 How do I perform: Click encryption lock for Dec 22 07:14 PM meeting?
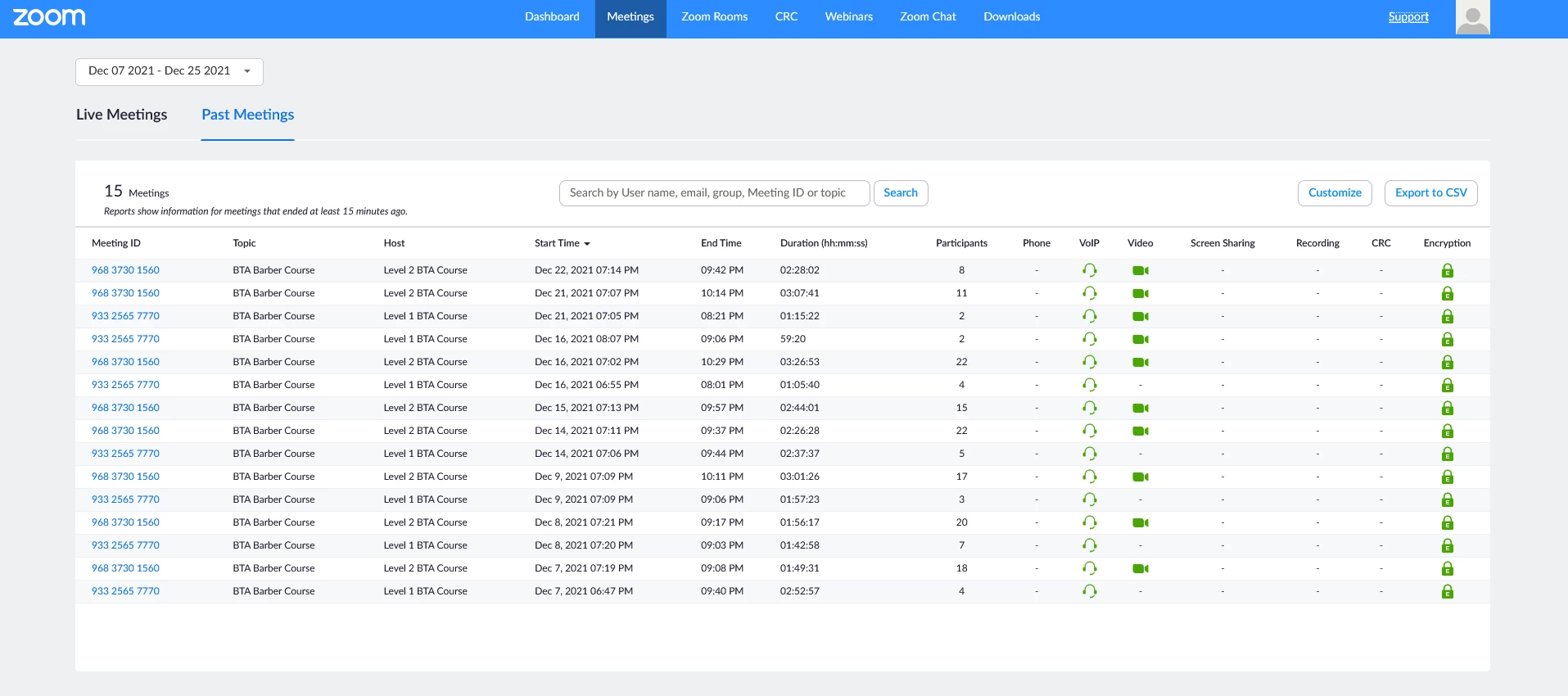[x=1448, y=270]
